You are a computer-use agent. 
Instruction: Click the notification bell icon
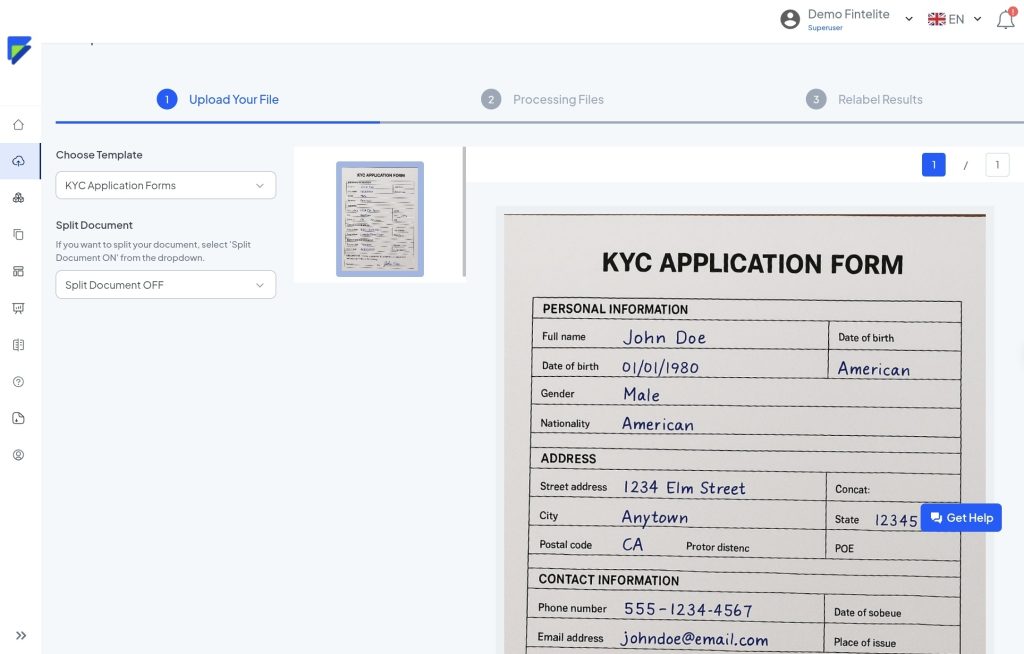click(1005, 19)
